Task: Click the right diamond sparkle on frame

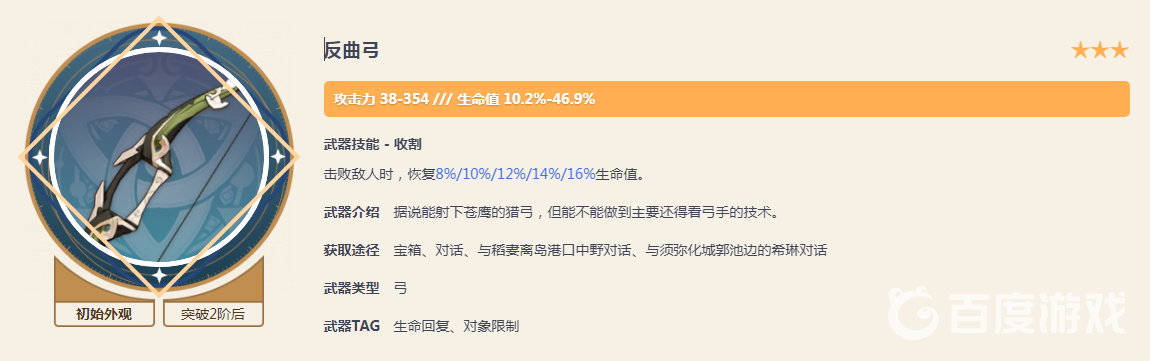Action: point(278,156)
